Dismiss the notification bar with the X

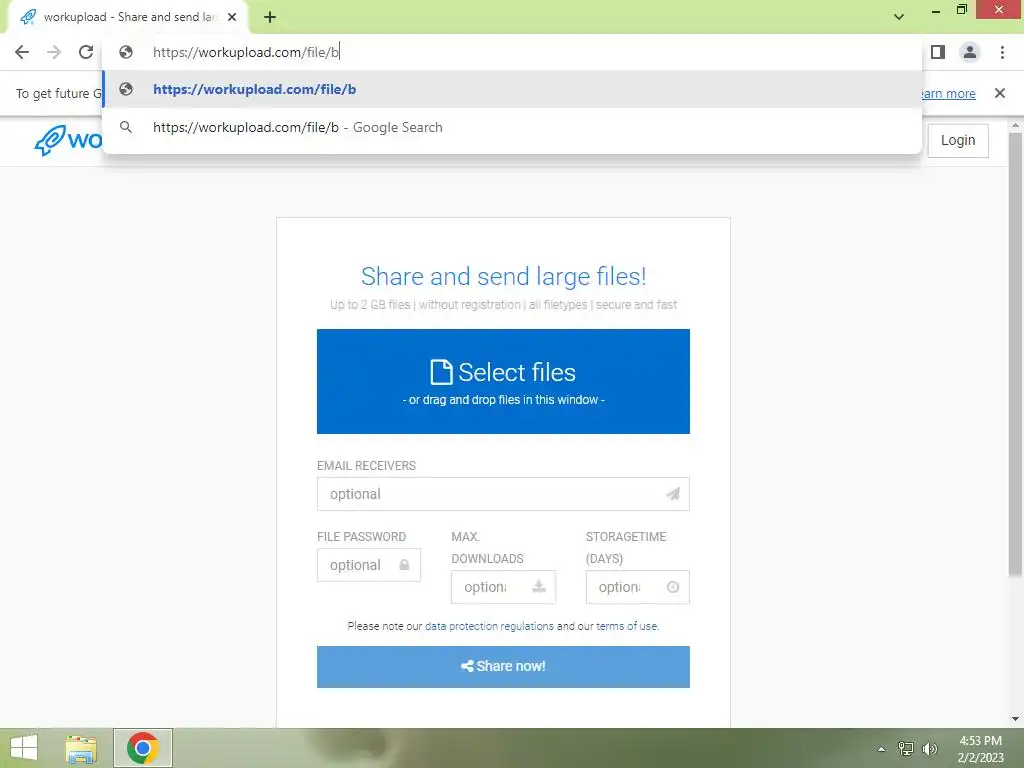(999, 93)
